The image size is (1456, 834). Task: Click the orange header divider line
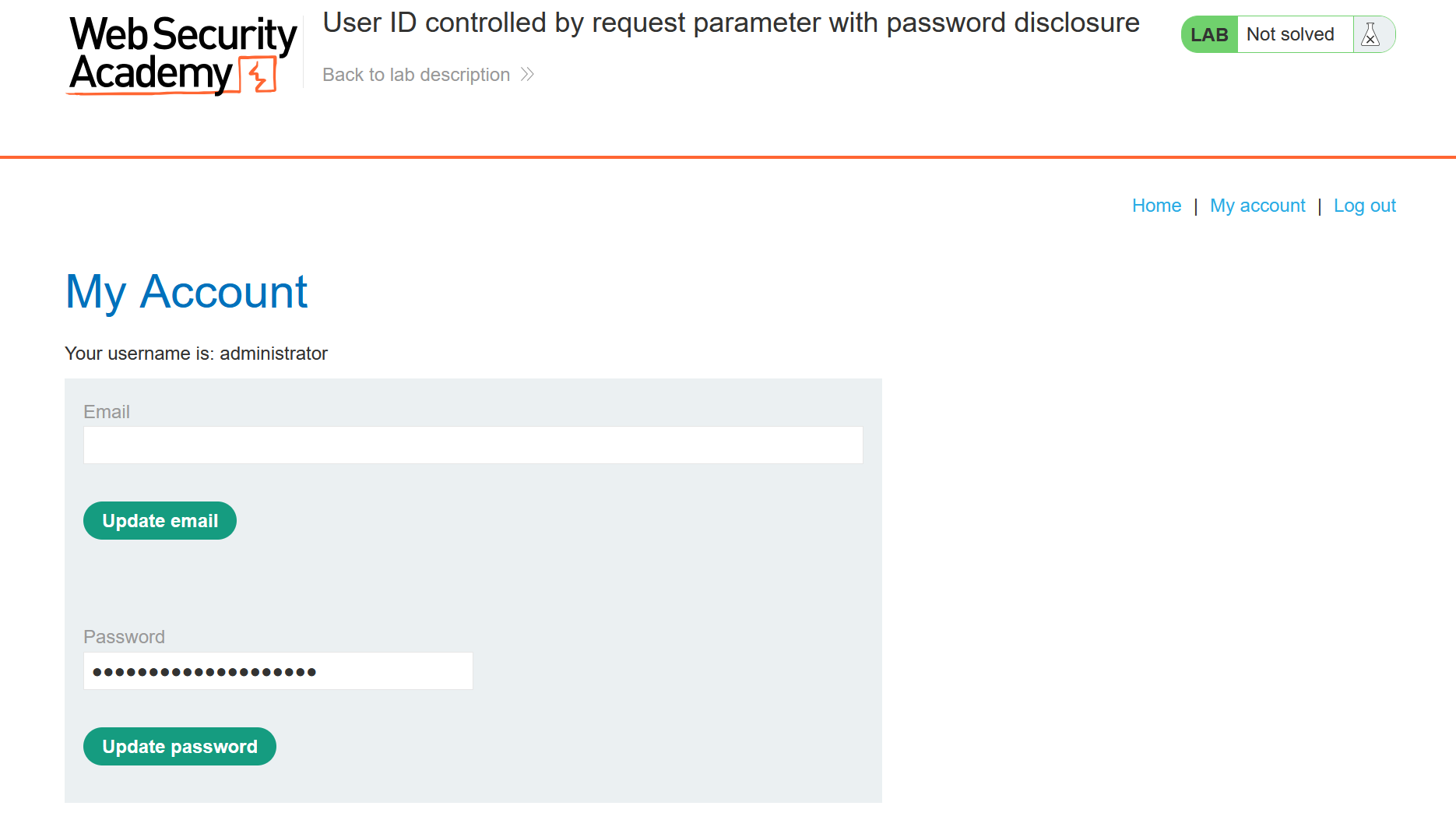coord(728,157)
